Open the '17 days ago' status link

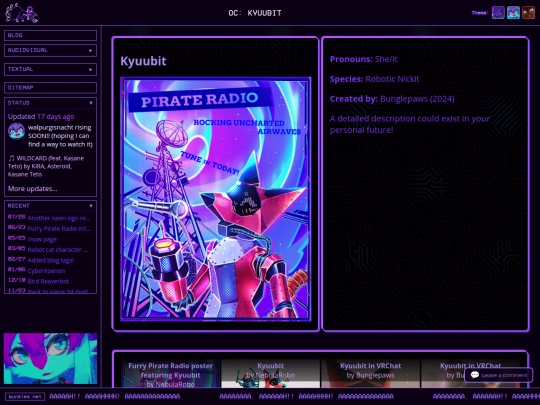(55, 116)
